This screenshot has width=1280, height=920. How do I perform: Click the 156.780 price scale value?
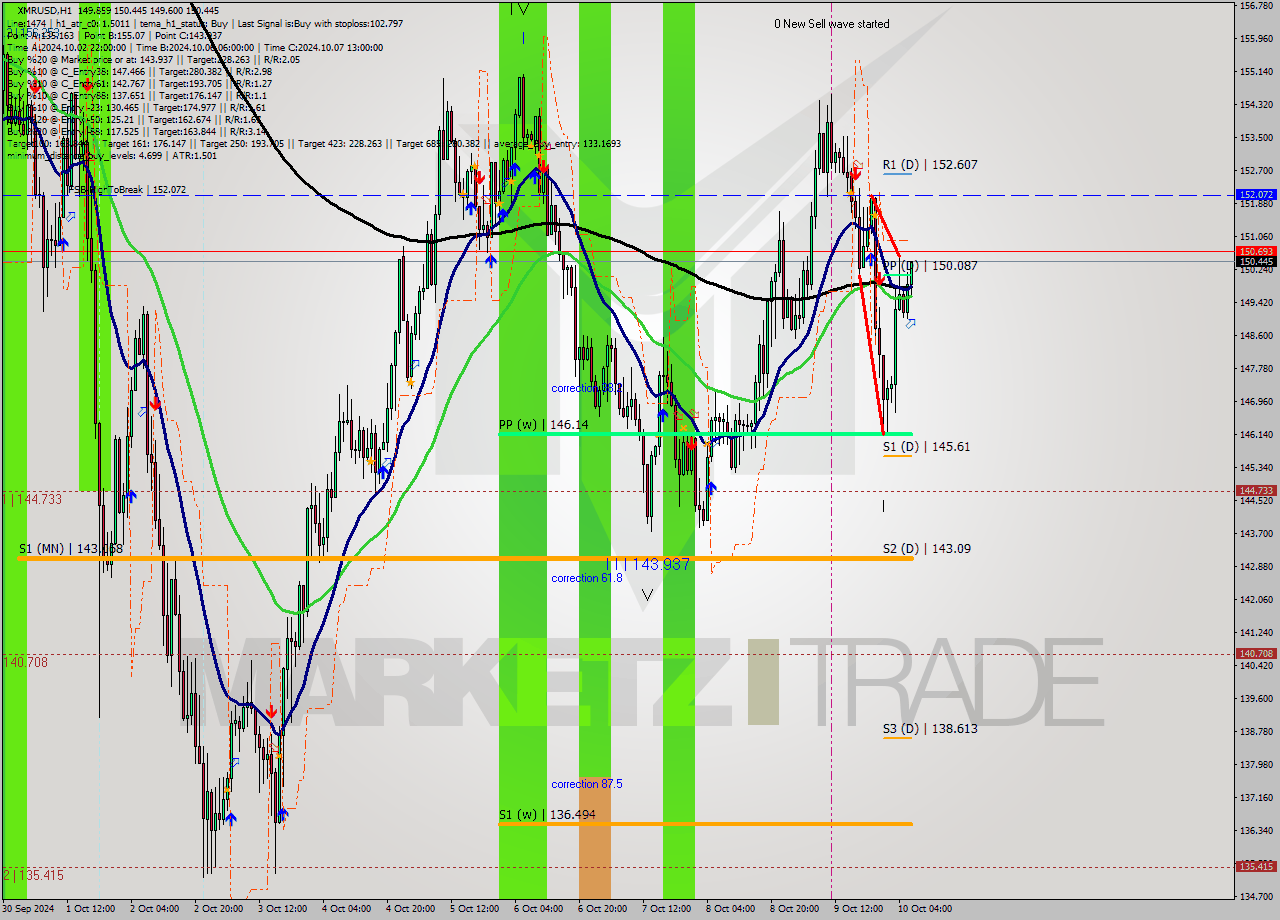tap(1256, 6)
